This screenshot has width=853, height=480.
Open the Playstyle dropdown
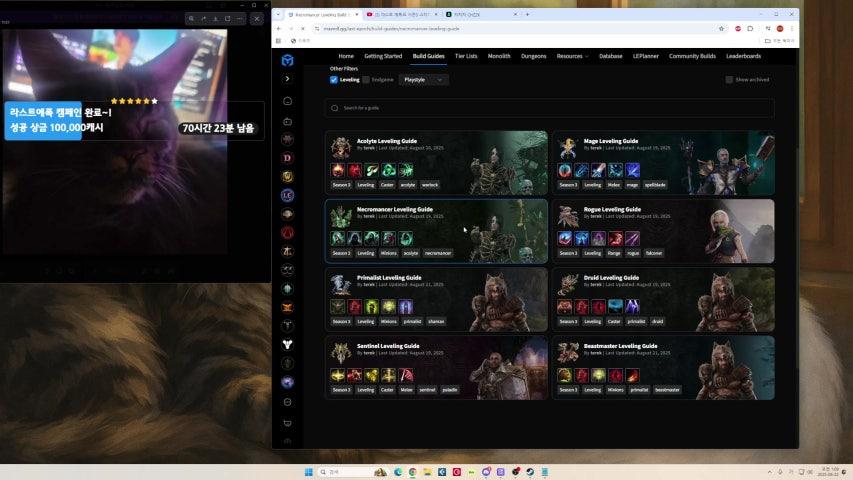point(423,79)
